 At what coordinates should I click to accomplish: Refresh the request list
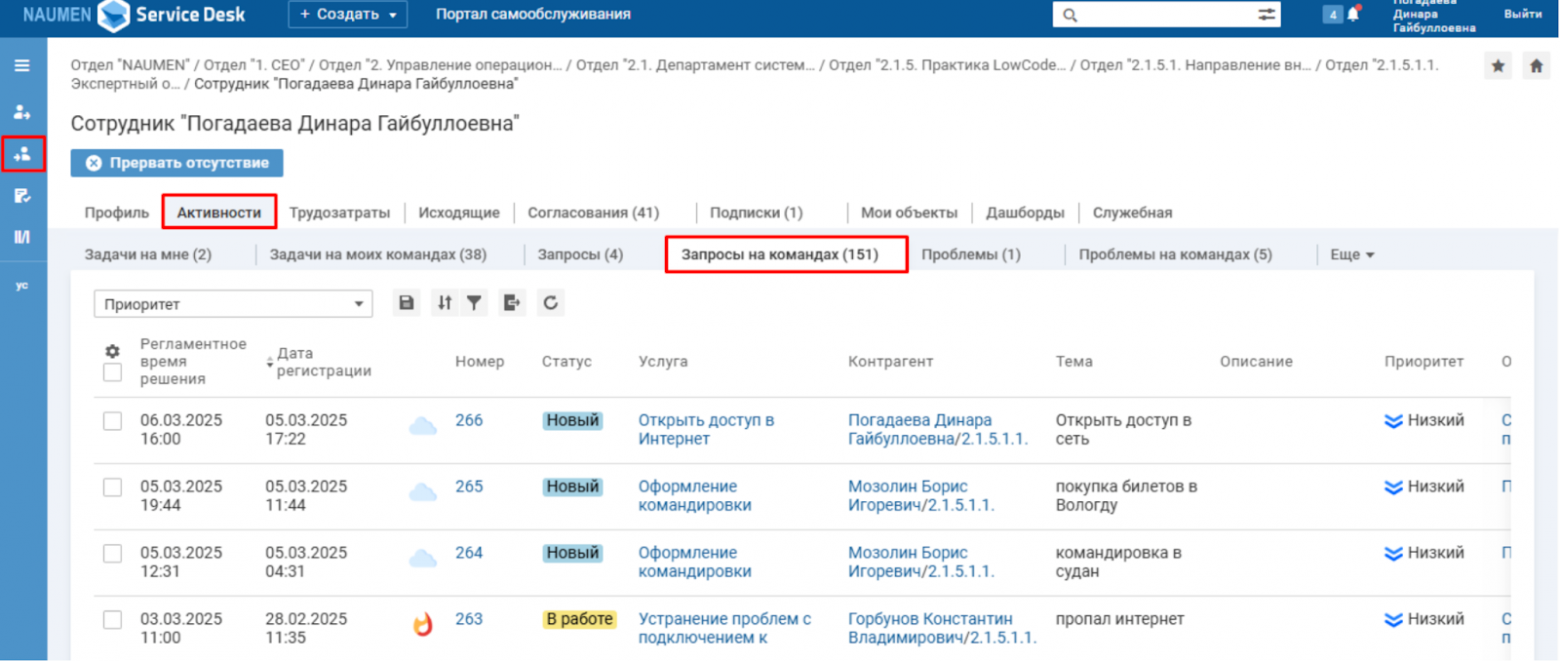[x=549, y=303]
